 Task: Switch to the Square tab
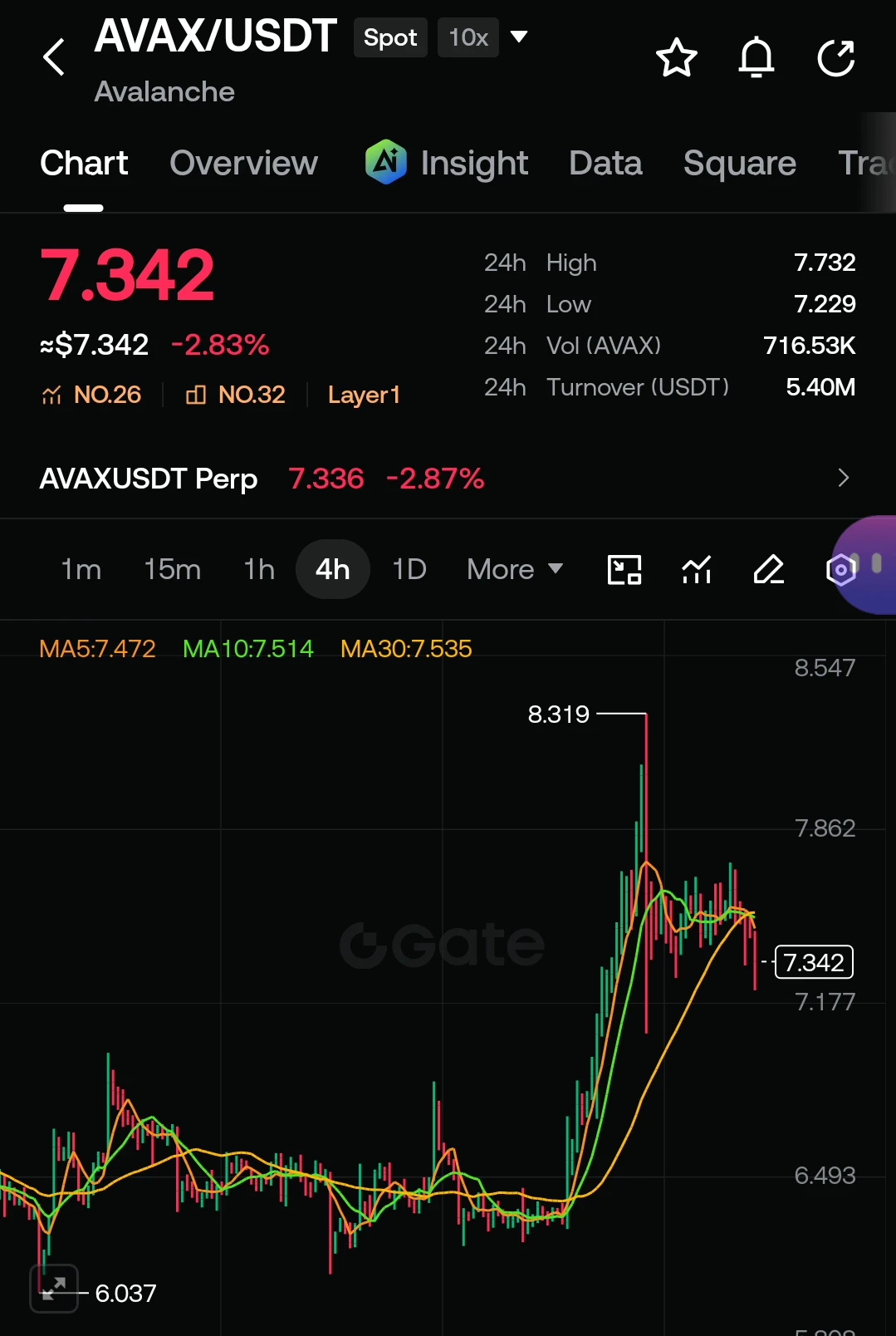(x=740, y=164)
